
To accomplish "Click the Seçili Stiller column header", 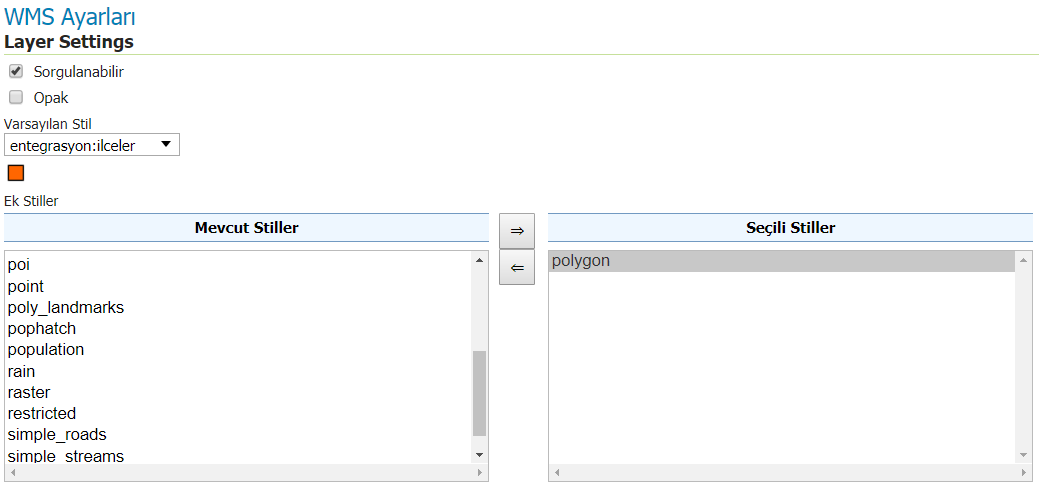I will click(791, 228).
